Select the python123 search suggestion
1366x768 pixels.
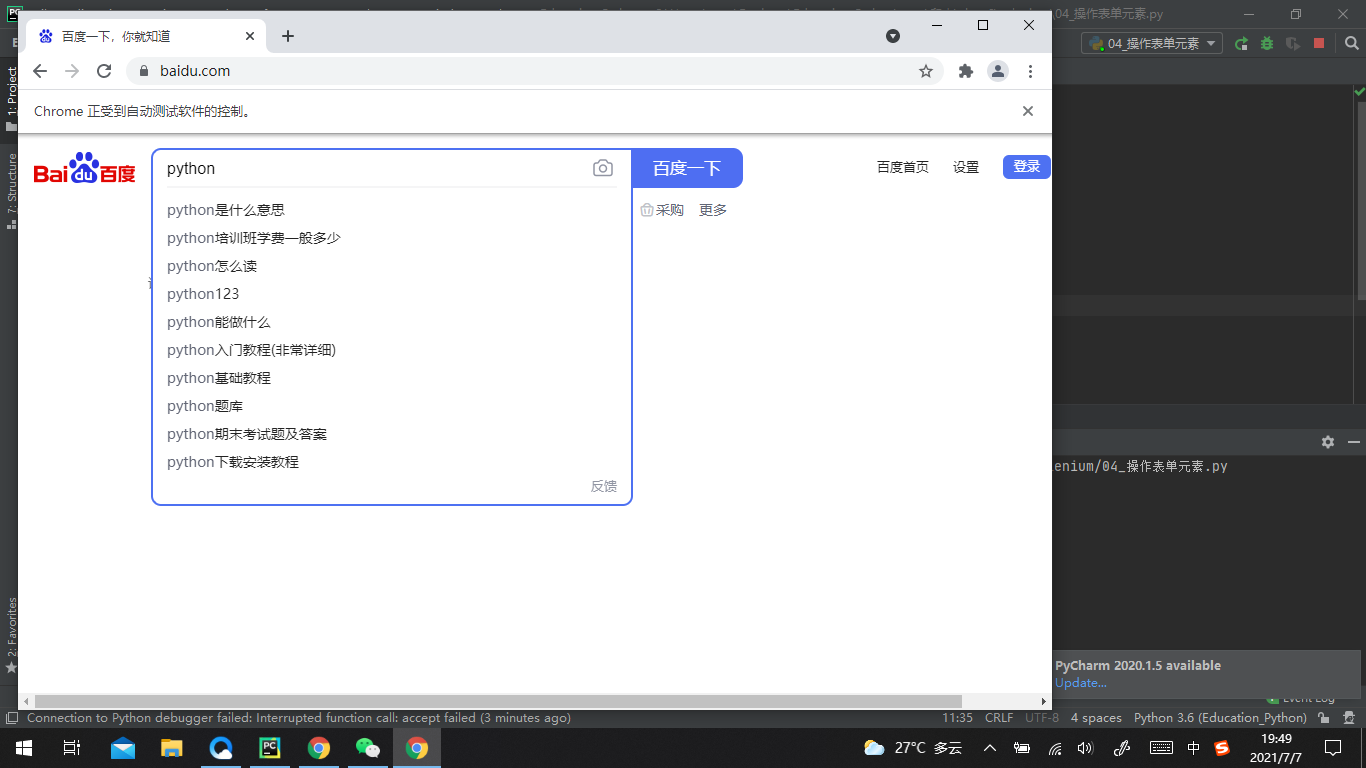[x=203, y=293]
